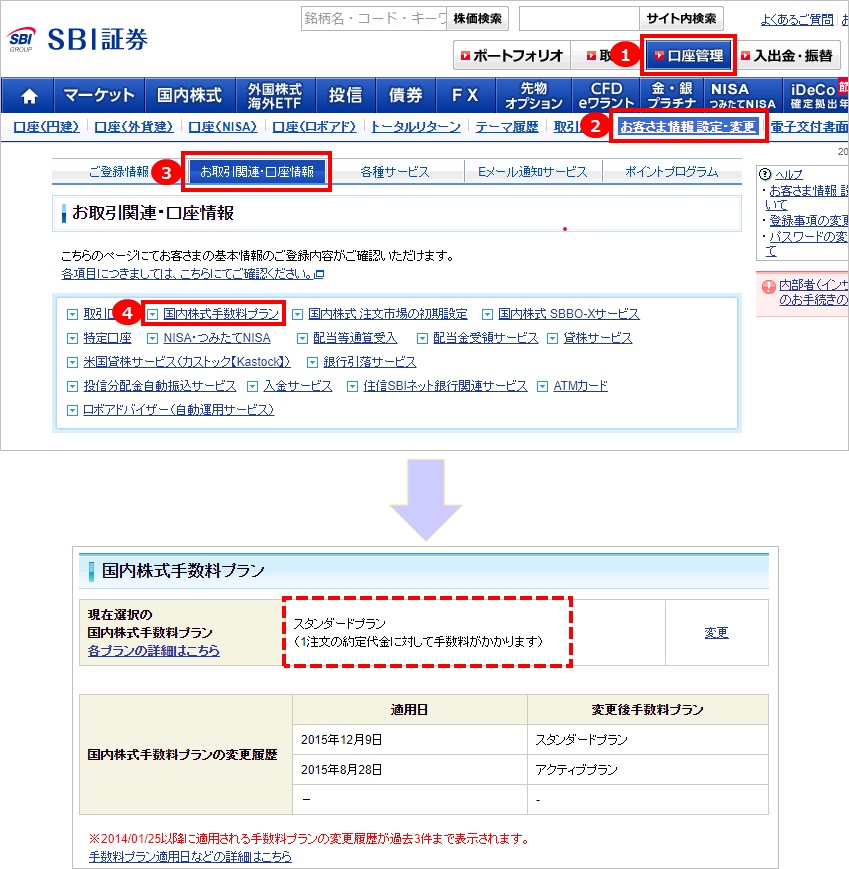
Task: Open the FX menu
Action: tap(466, 95)
